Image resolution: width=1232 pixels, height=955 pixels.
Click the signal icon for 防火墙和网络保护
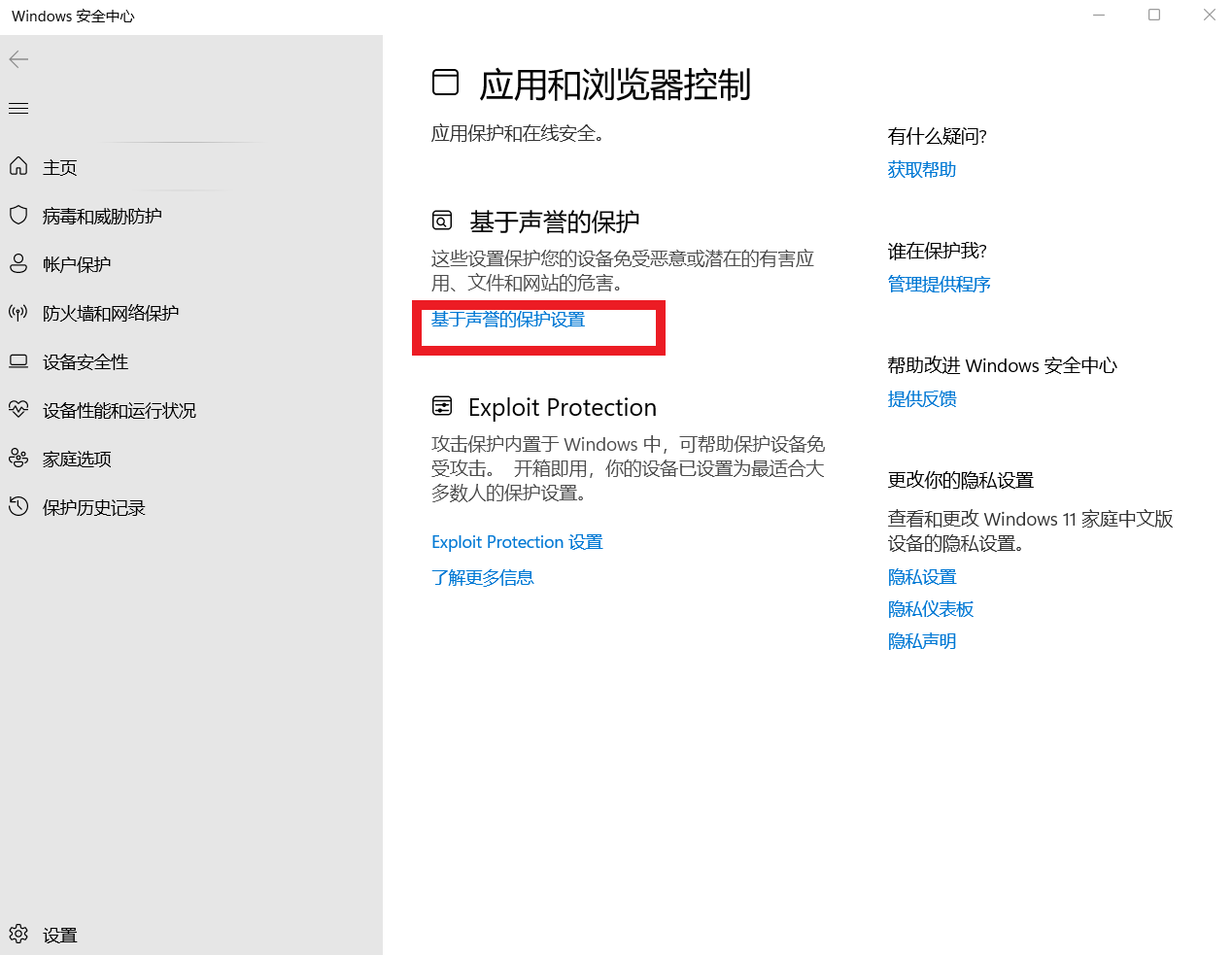18,312
